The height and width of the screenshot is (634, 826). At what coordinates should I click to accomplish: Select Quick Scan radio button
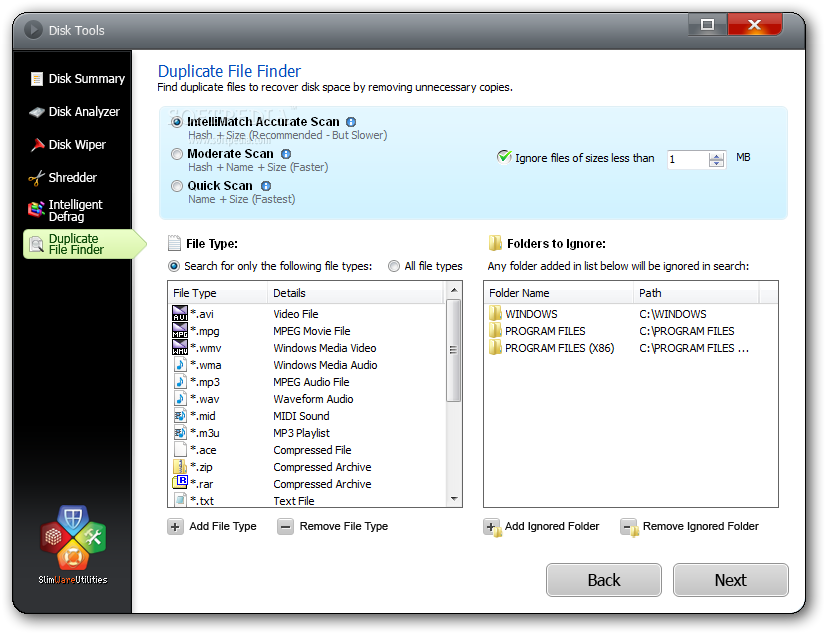pyautogui.click(x=177, y=186)
